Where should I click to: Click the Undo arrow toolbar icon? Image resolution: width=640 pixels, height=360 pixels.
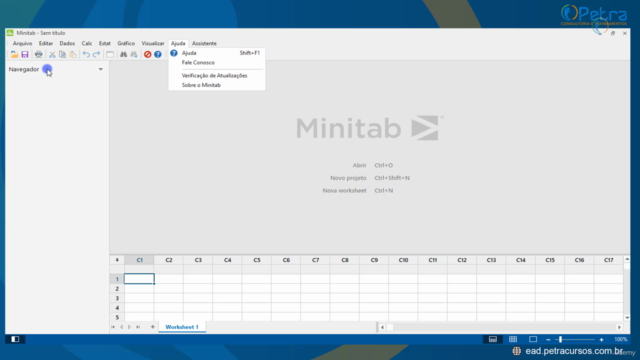pyautogui.click(x=86, y=54)
